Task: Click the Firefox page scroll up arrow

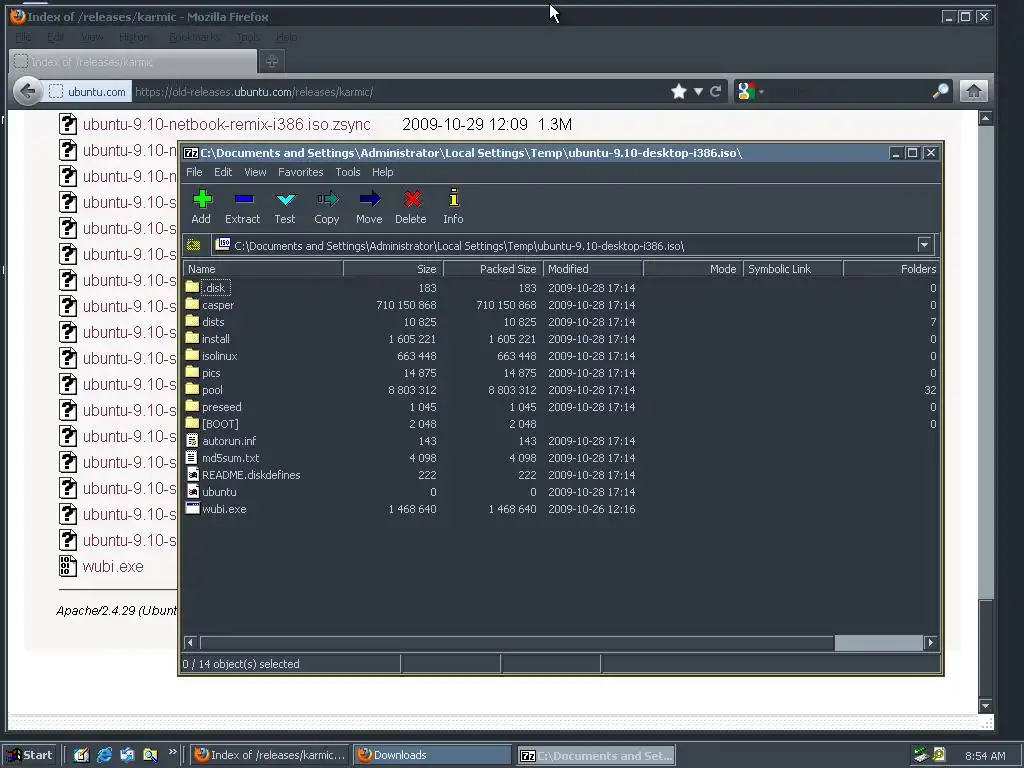Action: coord(985,118)
